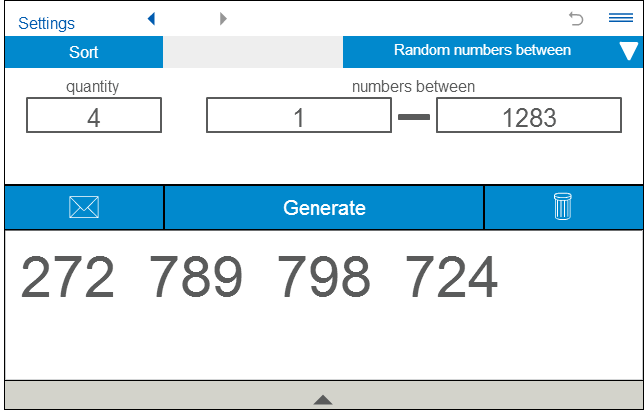
Task: Click the gray right-pointing forward arrow
Action: coord(222,18)
